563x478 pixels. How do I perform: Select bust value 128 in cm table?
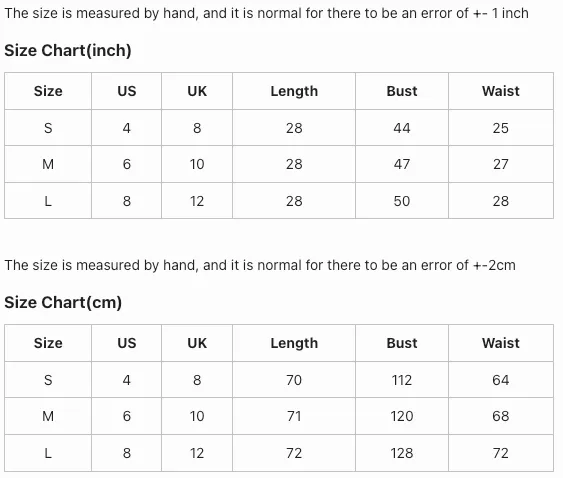(402, 453)
